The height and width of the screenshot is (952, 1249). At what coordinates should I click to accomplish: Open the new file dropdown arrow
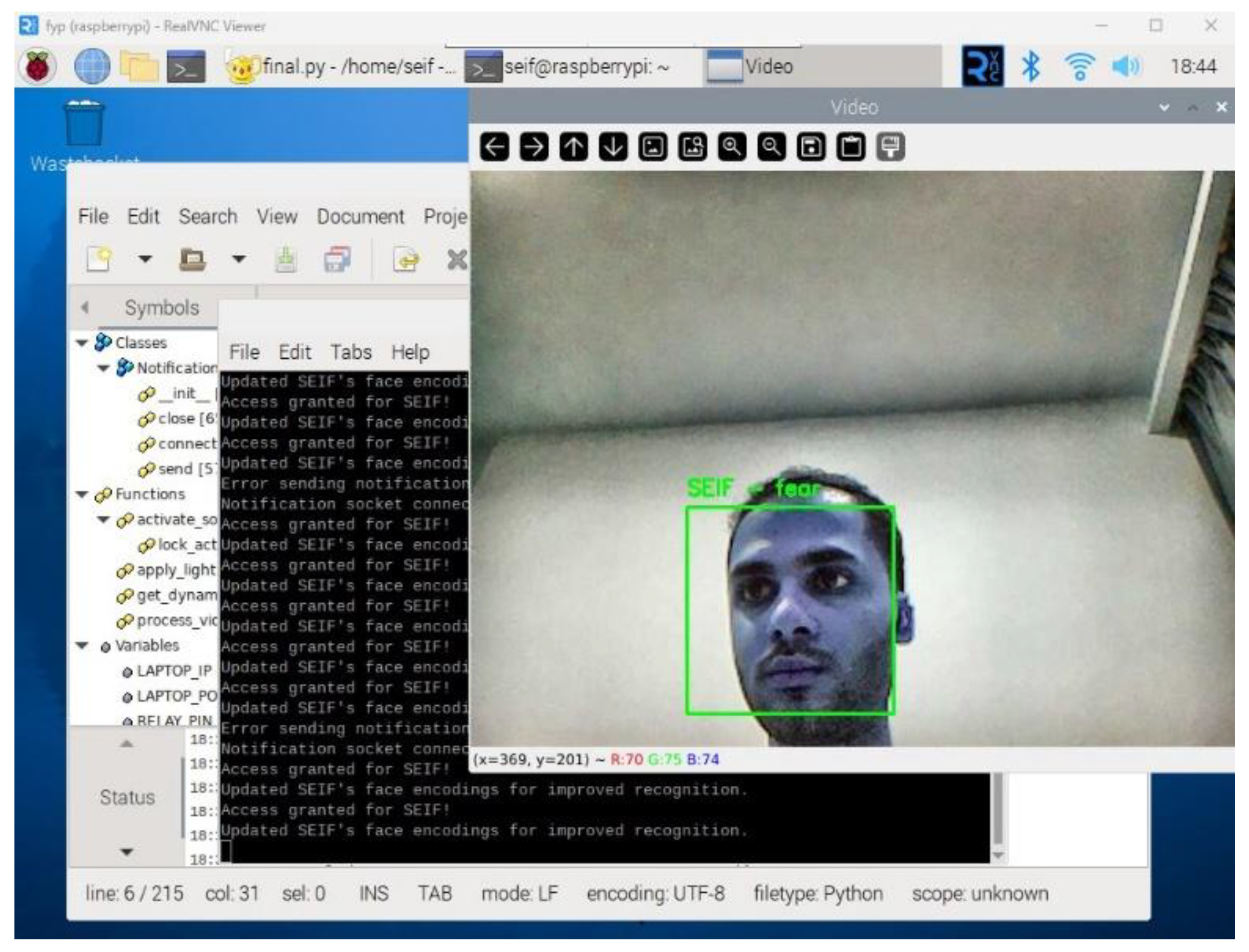tap(145, 259)
